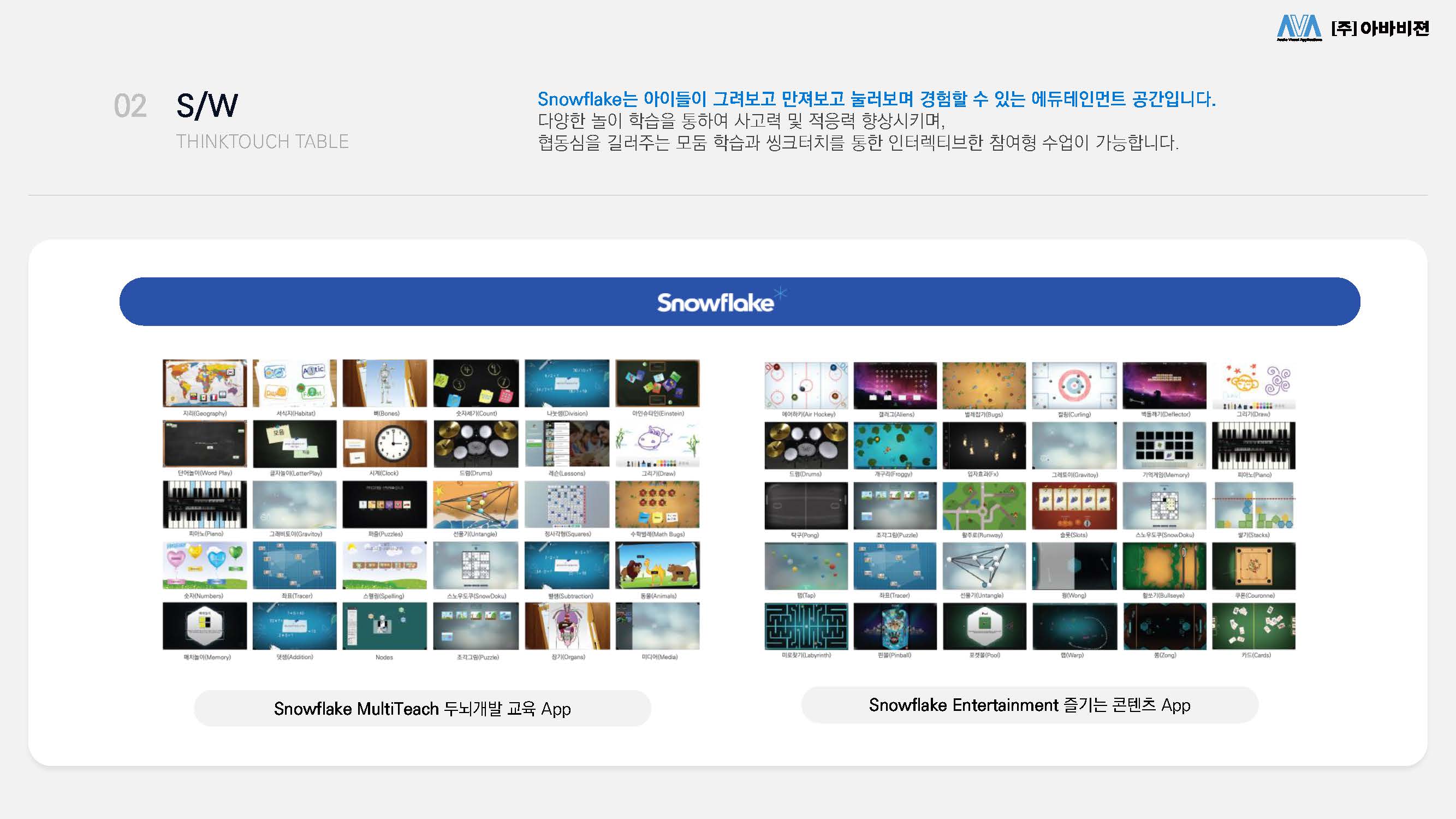Click the blue Snowflake headline sentence
The height and width of the screenshot is (819, 1456).
[x=876, y=99]
